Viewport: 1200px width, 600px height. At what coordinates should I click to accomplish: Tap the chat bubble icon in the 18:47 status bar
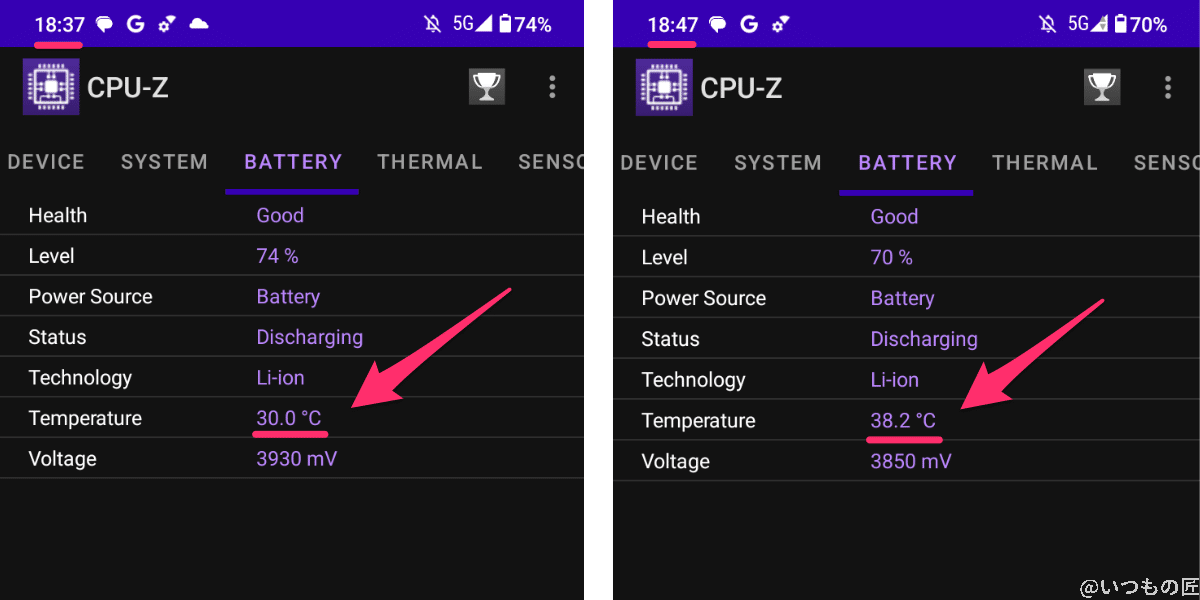(717, 24)
